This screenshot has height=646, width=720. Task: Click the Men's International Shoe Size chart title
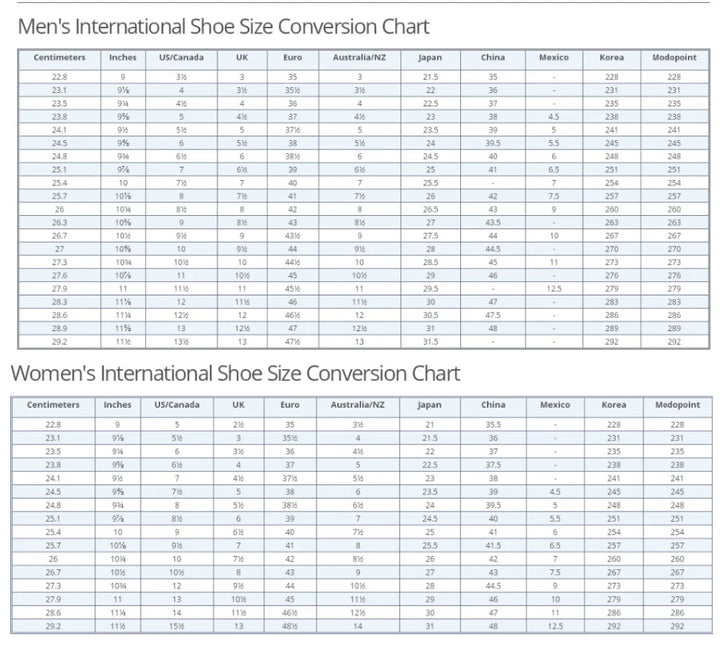tap(224, 27)
